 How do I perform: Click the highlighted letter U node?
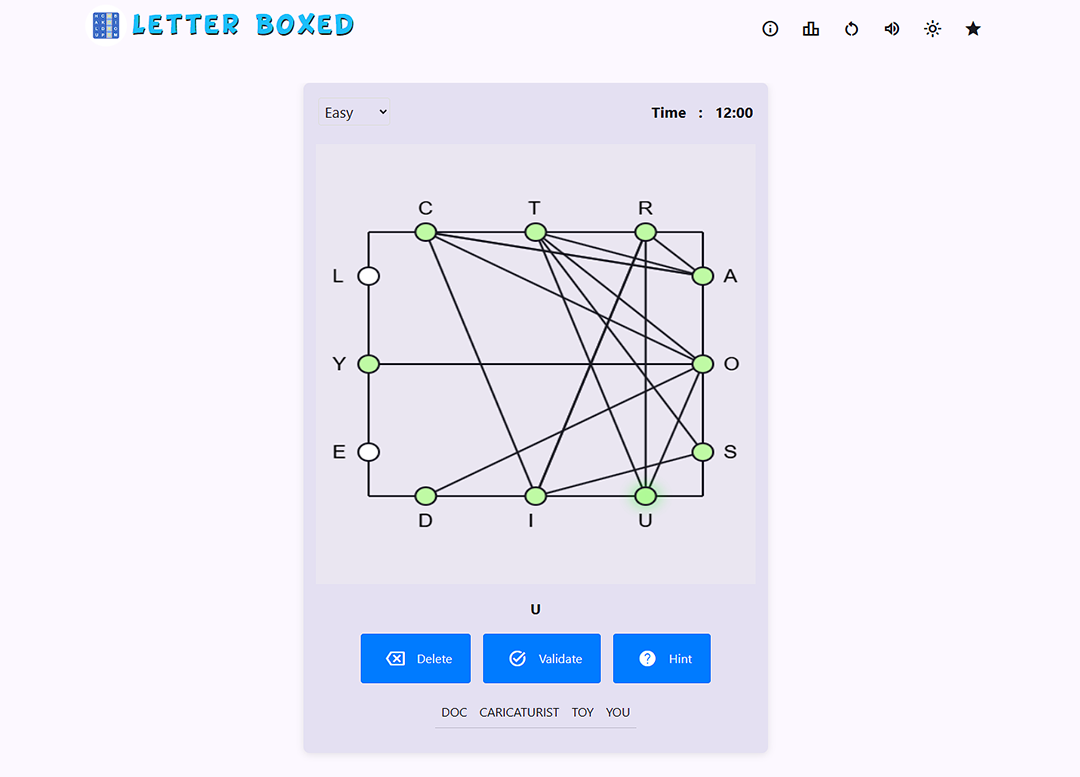coord(645,495)
